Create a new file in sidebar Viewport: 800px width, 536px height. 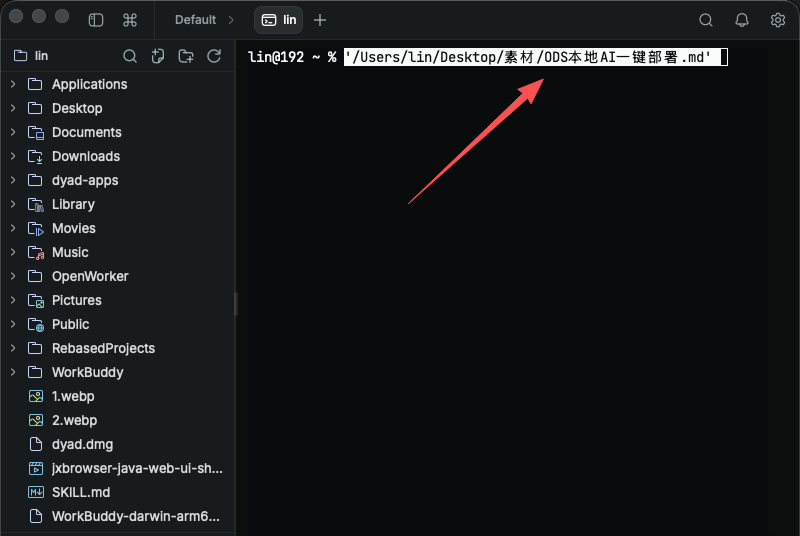coord(158,56)
